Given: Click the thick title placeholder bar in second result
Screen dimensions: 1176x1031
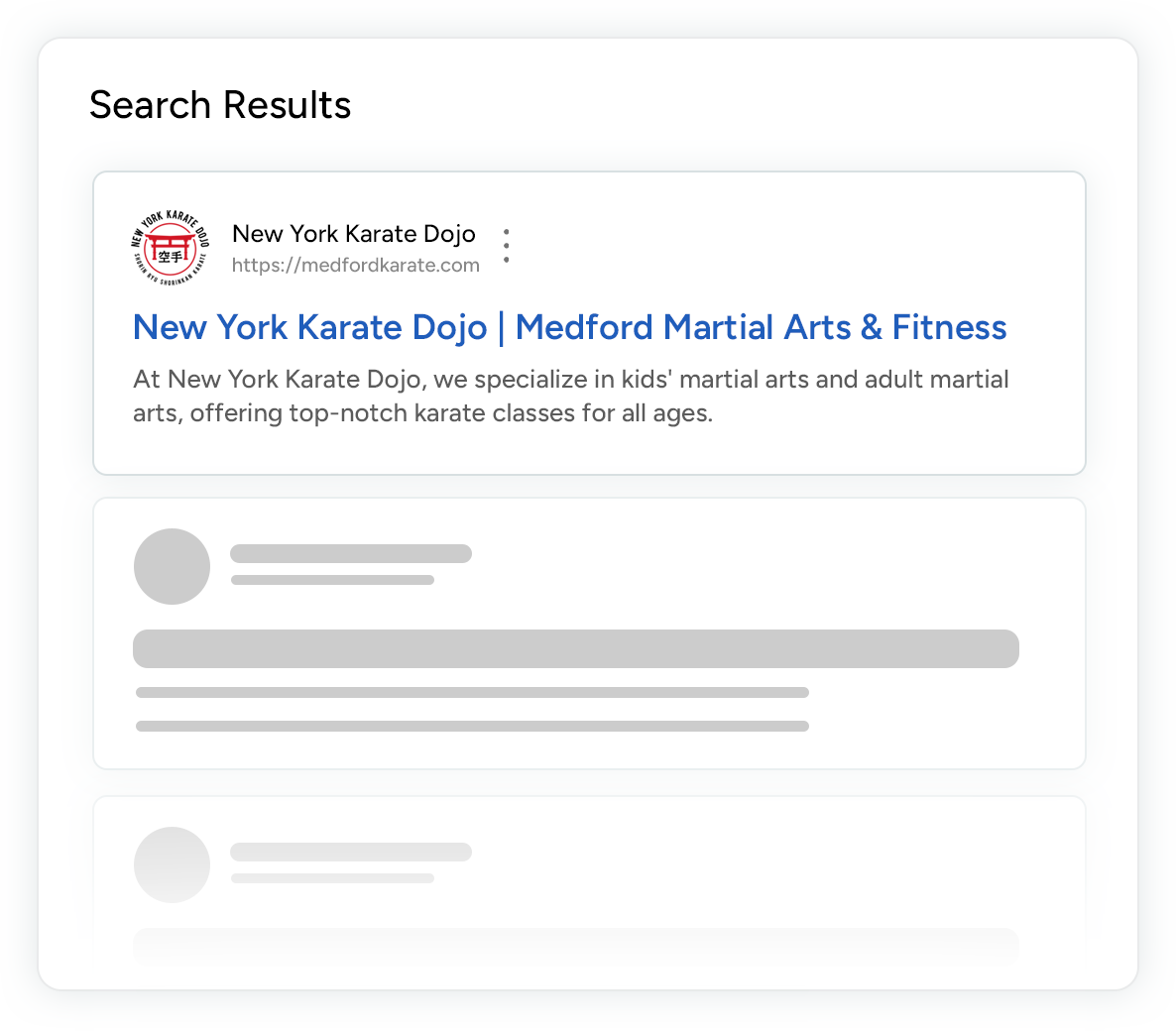Looking at the screenshot, I should coord(575,648).
